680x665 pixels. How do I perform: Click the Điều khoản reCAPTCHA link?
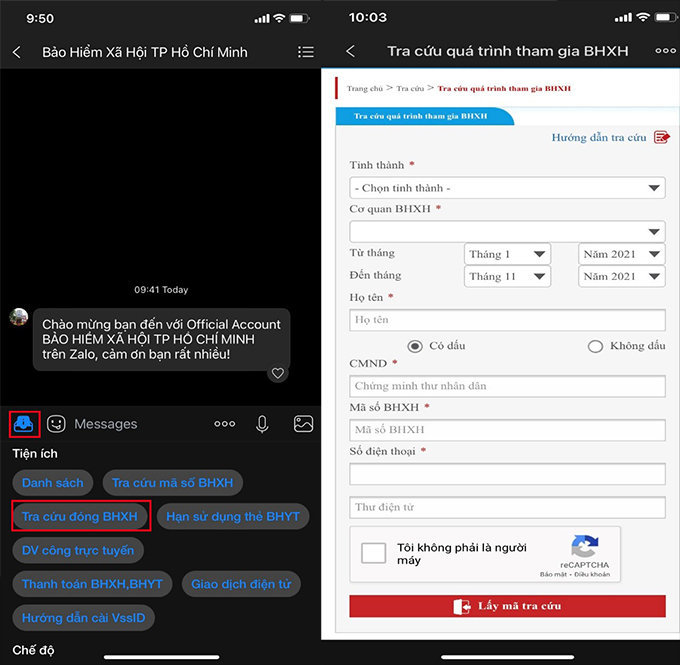[x=592, y=574]
